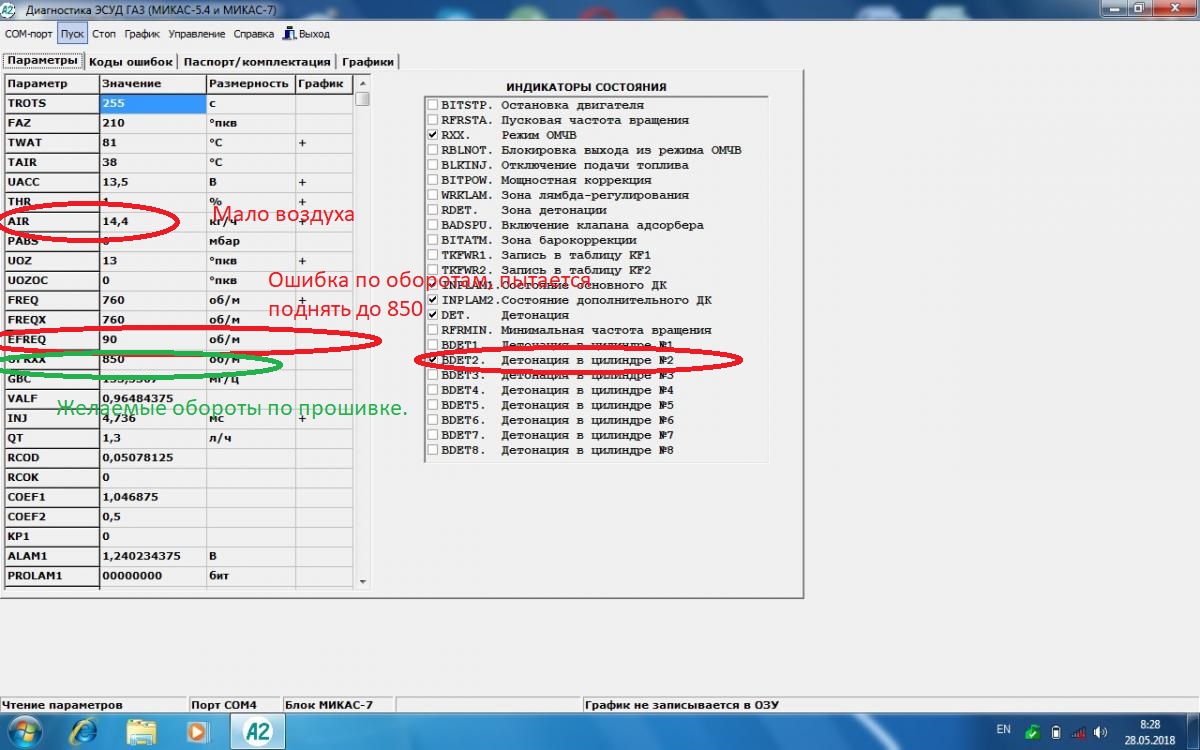Viewport: 1200px width, 750px height.
Task: Open the График menu
Action: 142,33
